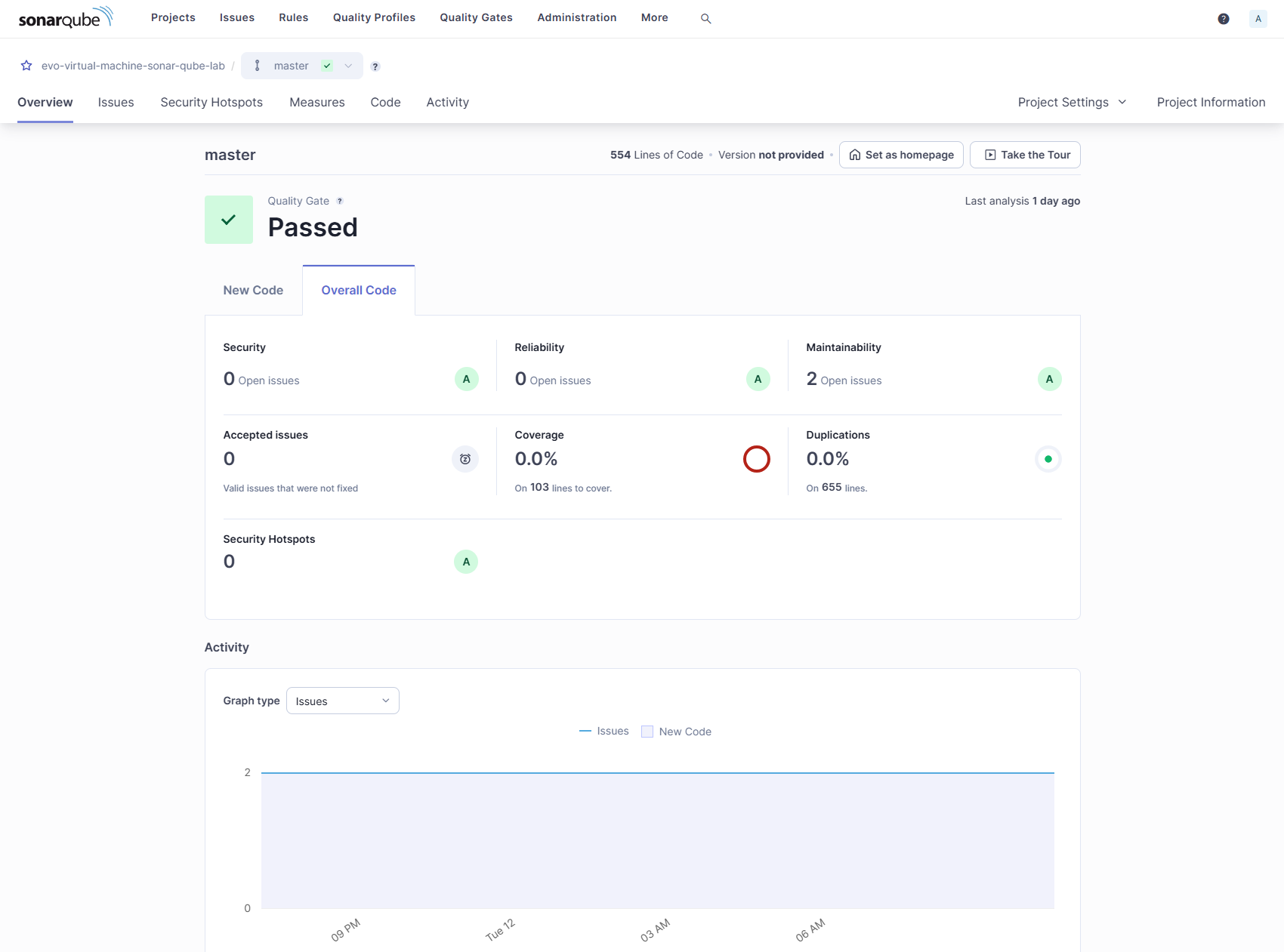Favorite the project with star icon
This screenshot has width=1284, height=952.
26,66
